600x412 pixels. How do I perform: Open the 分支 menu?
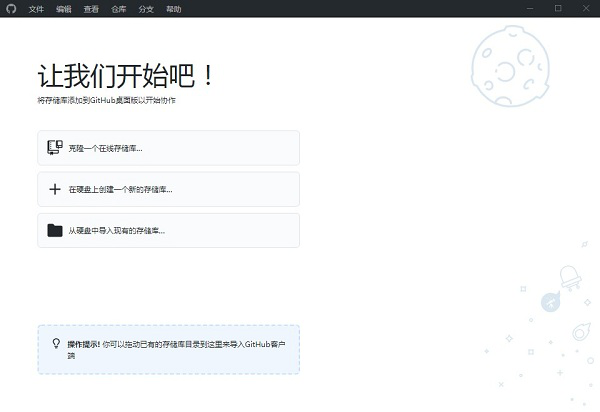click(146, 9)
